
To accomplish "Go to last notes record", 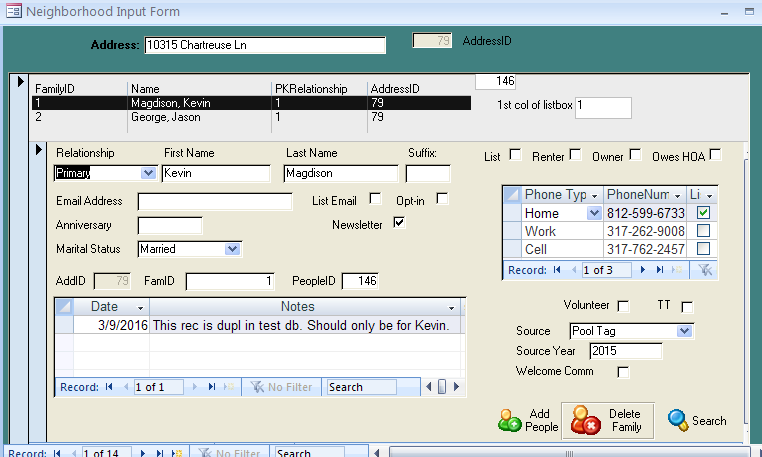I will pos(211,387).
